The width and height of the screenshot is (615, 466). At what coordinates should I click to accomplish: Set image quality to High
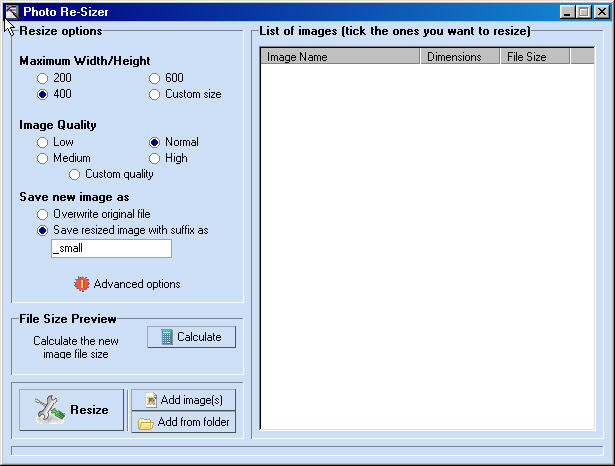click(x=155, y=158)
